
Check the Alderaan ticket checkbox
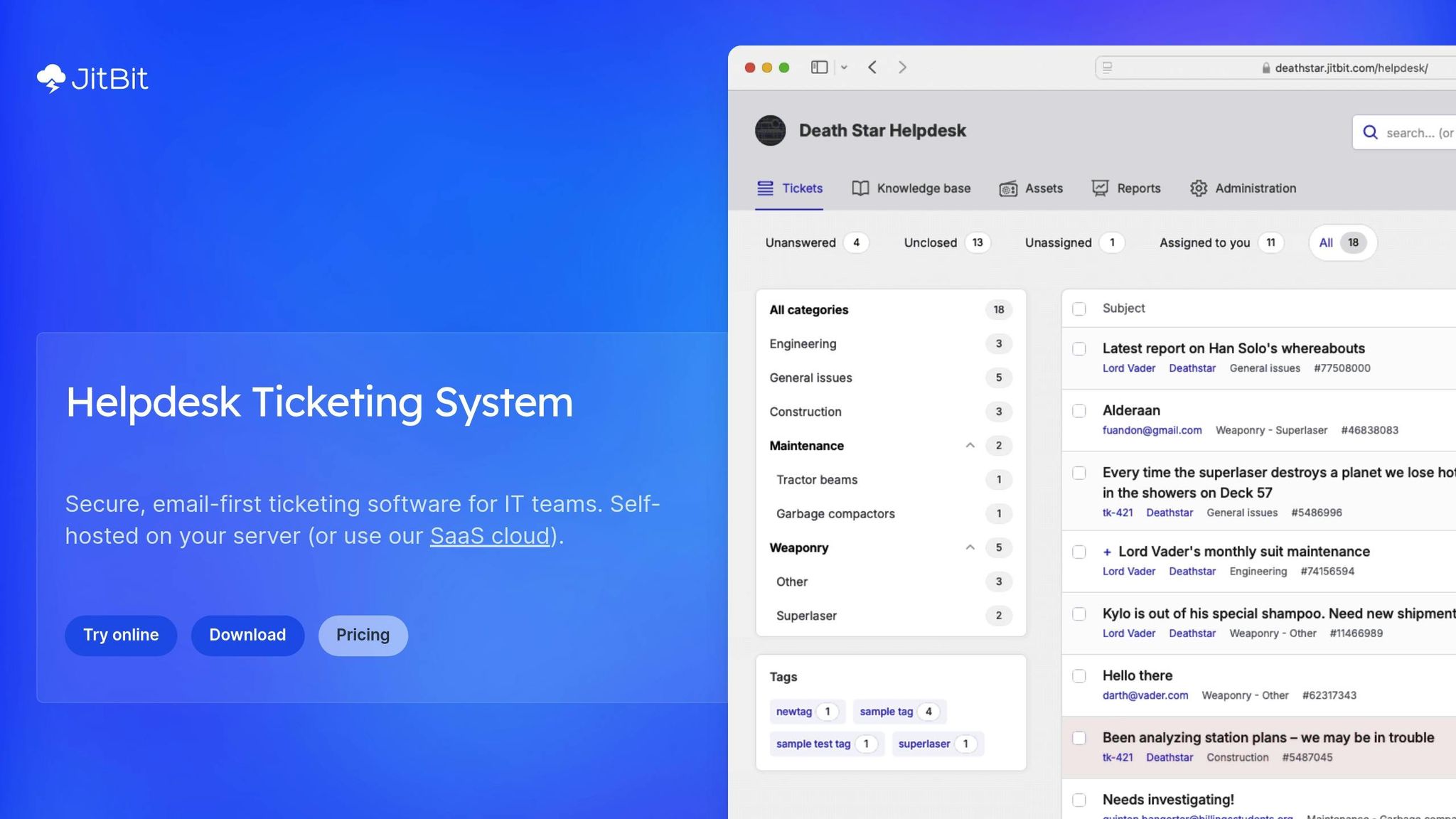click(1079, 411)
